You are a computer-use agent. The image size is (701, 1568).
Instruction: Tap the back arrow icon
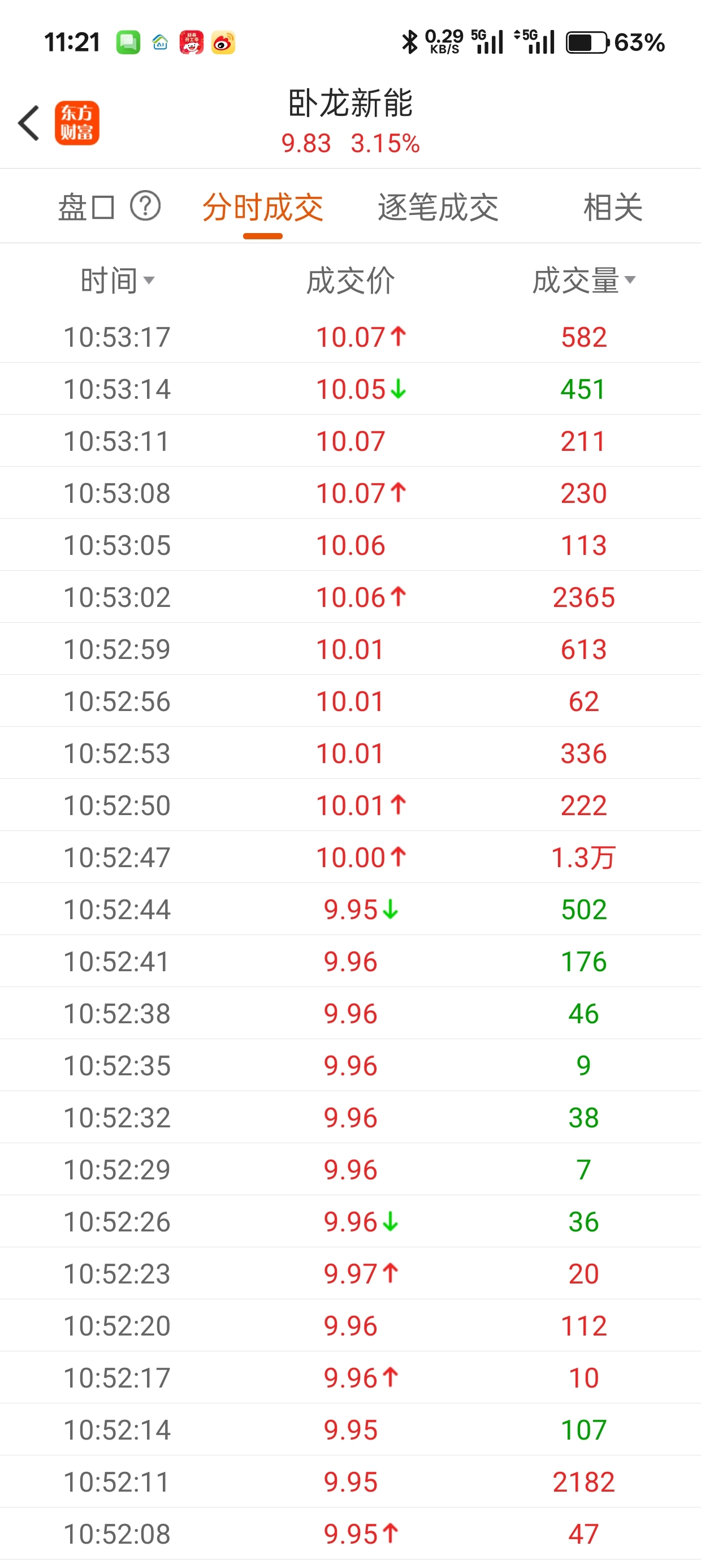29,123
